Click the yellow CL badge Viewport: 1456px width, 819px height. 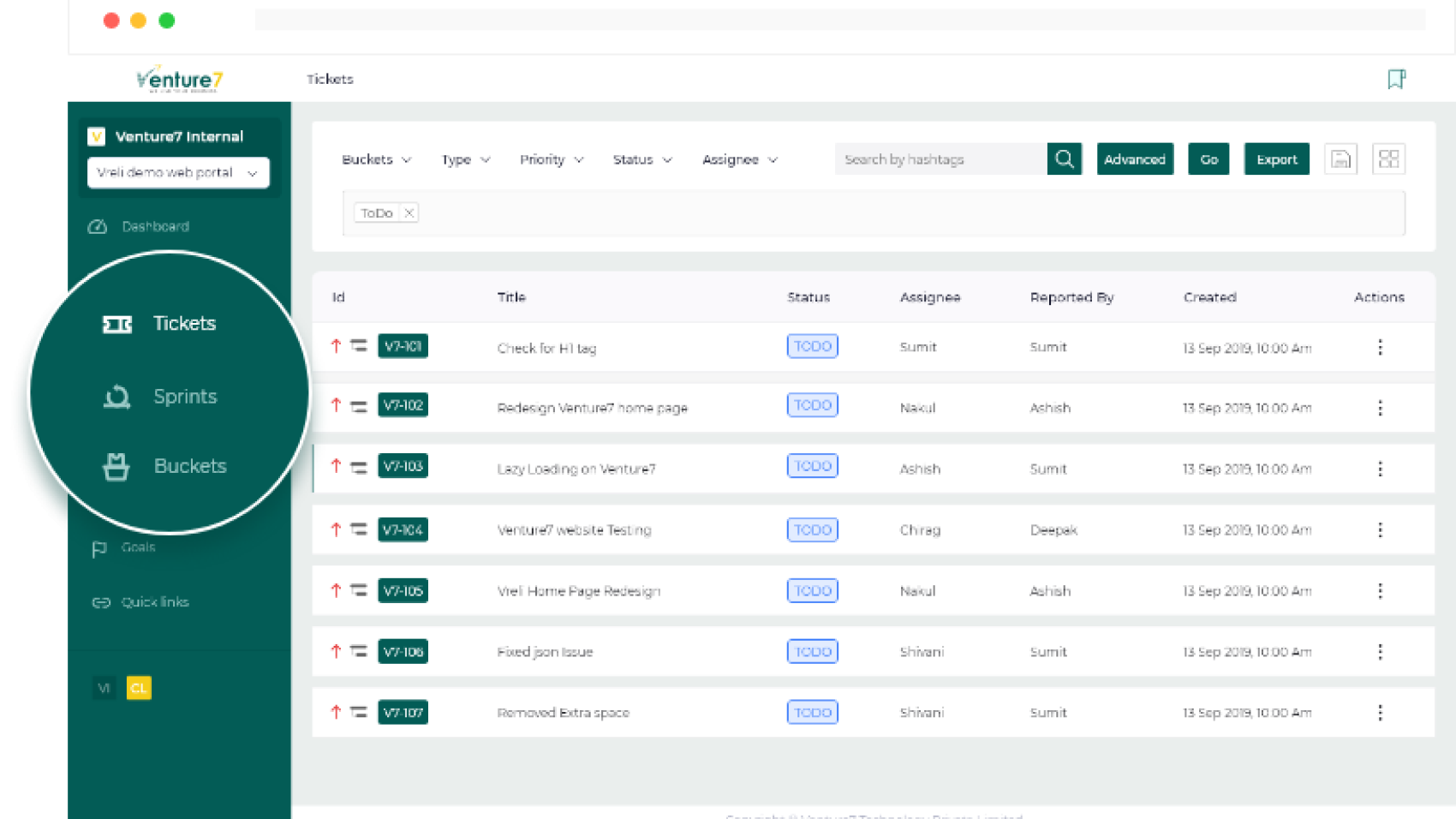pyautogui.click(x=139, y=688)
